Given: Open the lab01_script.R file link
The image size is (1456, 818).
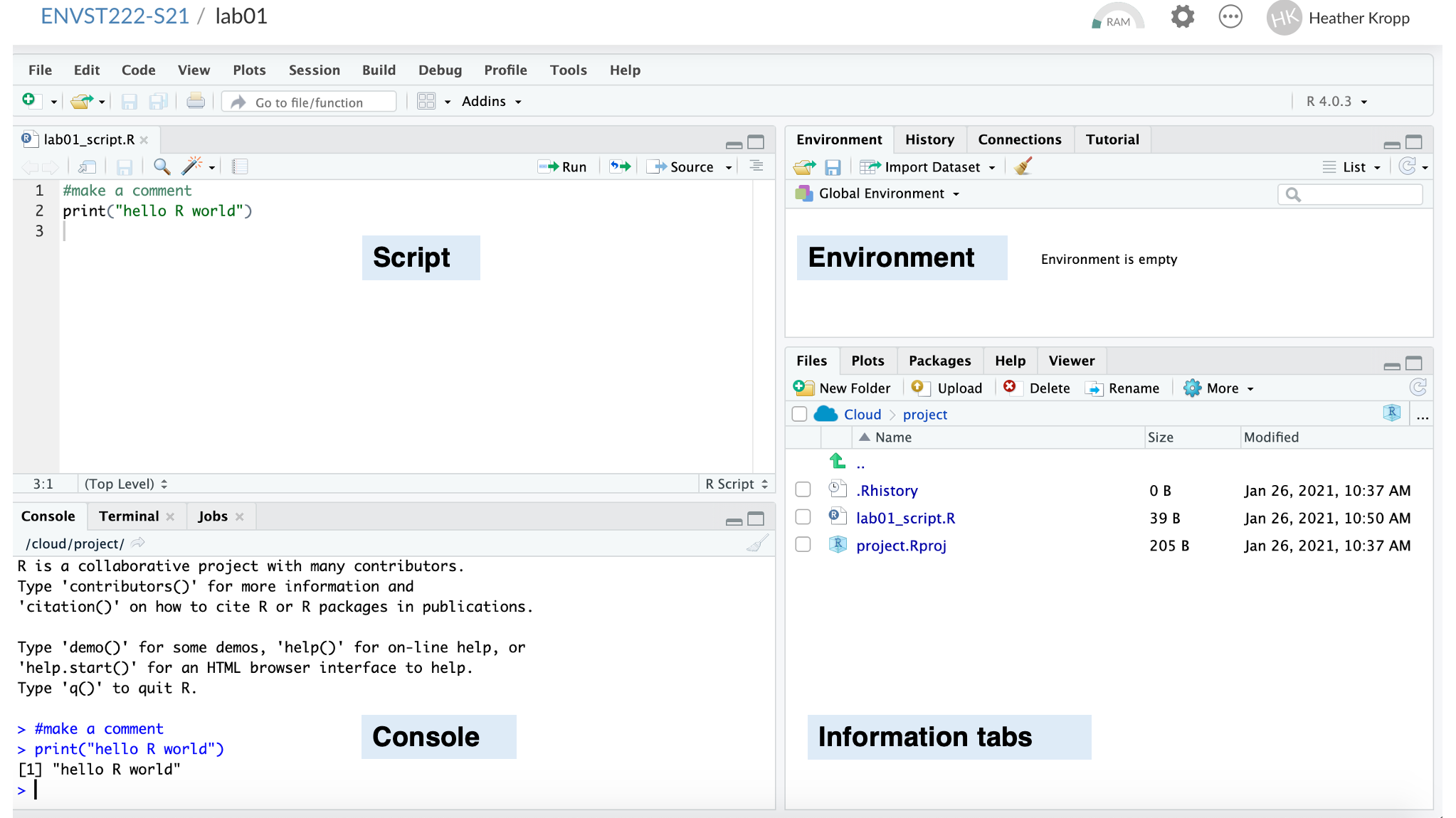Looking at the screenshot, I should tap(905, 518).
